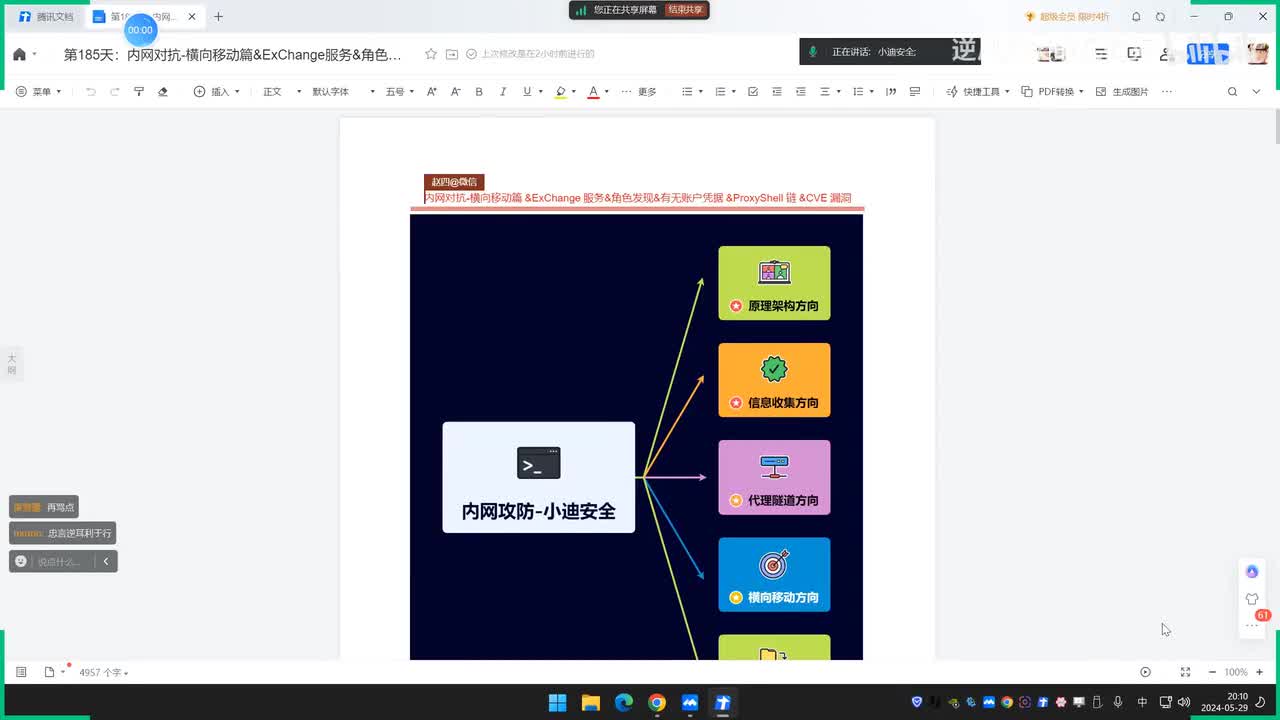The image size is (1280, 720).
Task: Click the redo arrow in toolbar
Action: click(x=115, y=91)
